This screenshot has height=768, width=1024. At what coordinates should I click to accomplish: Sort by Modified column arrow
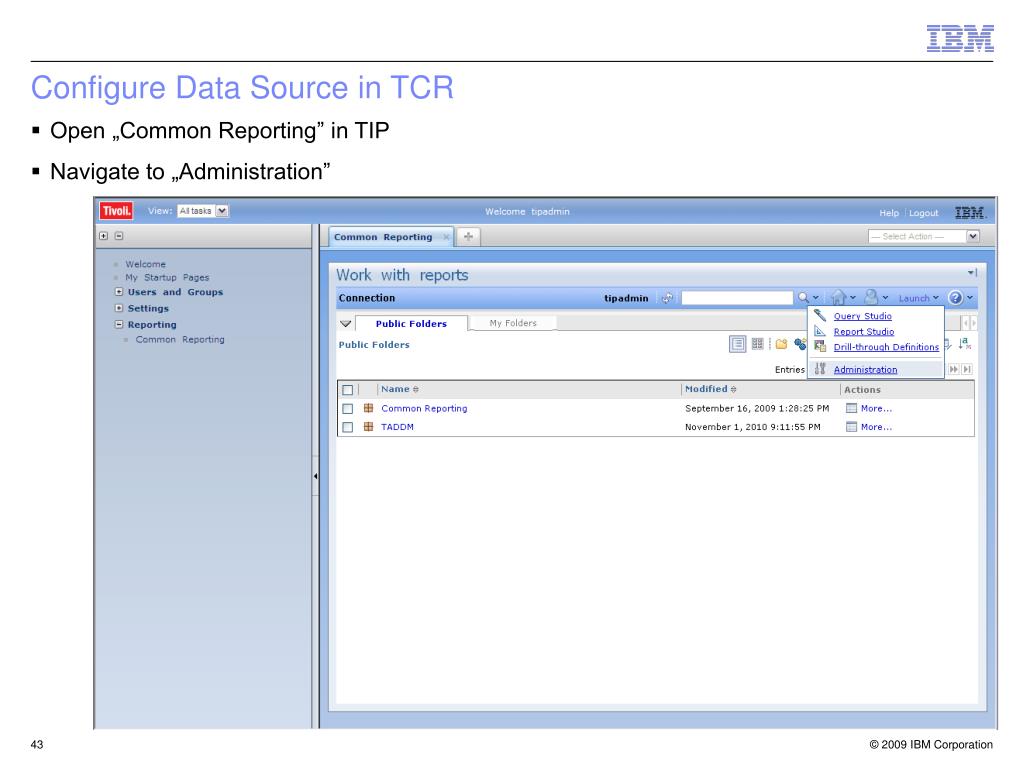pos(733,389)
